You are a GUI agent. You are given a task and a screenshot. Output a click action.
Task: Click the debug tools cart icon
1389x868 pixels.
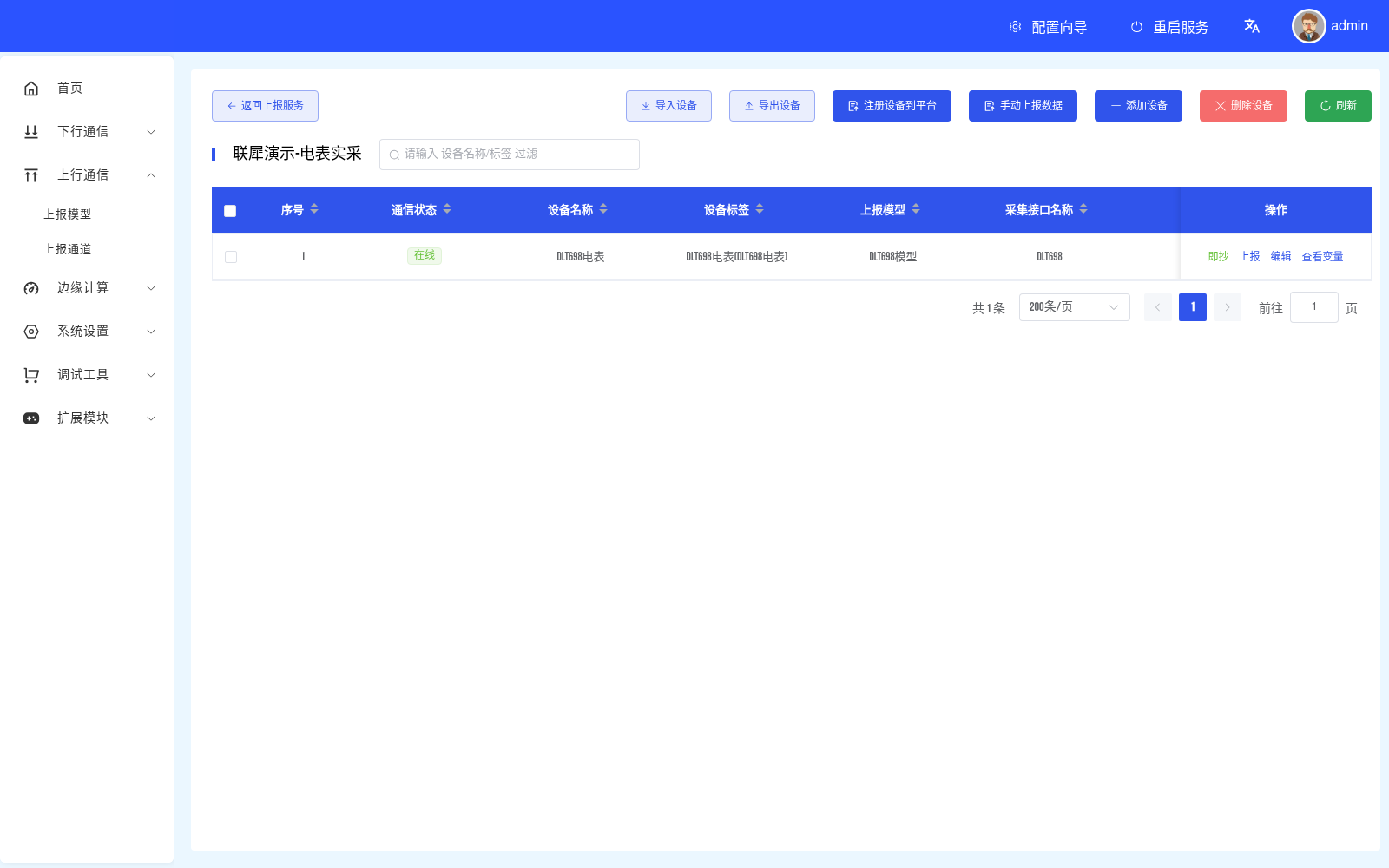pos(31,375)
